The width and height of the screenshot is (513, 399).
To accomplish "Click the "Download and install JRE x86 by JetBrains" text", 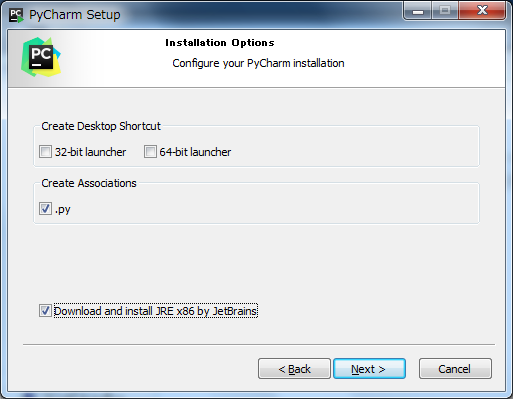I will (x=156, y=311).
